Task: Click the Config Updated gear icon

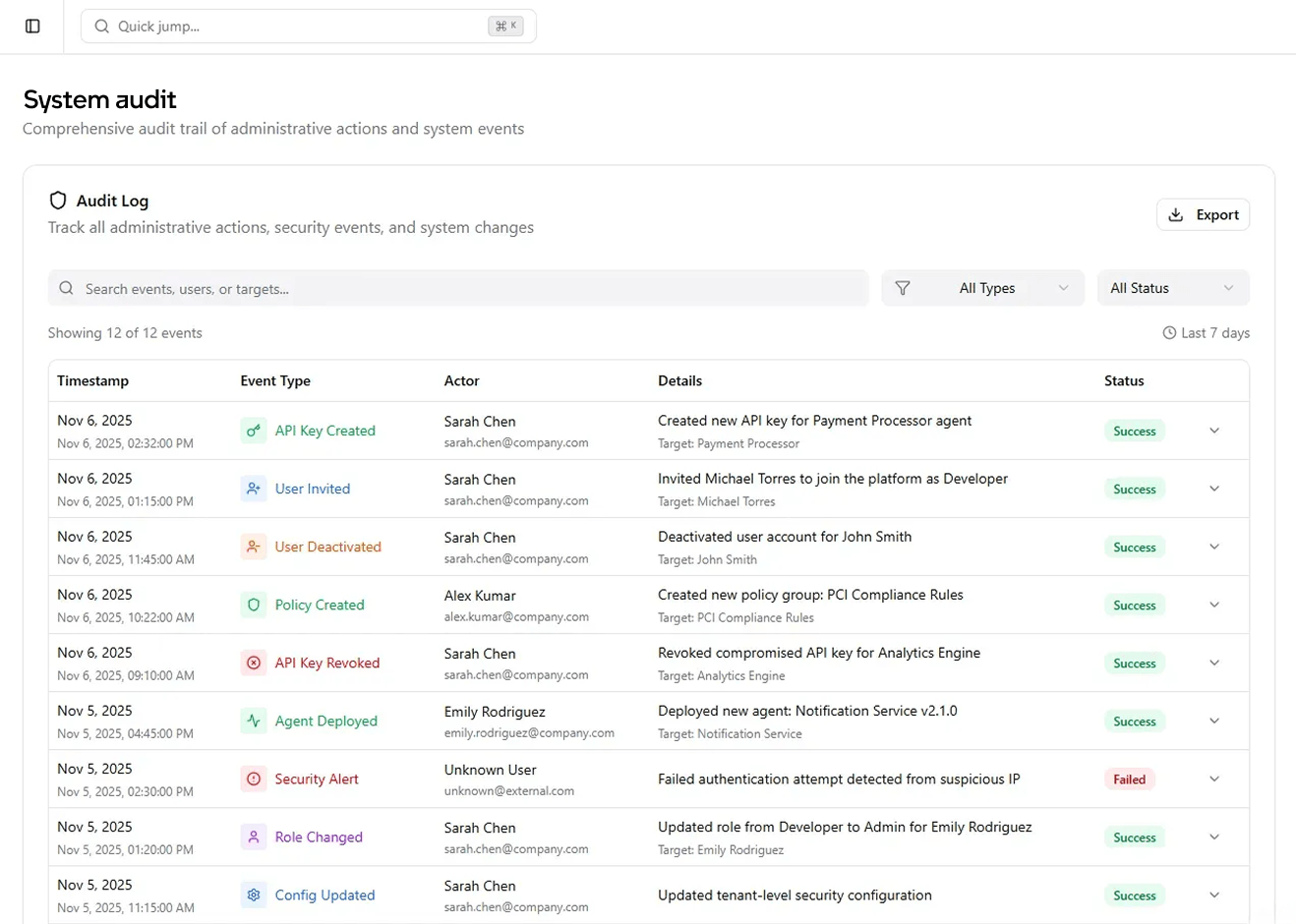Action: [x=254, y=895]
